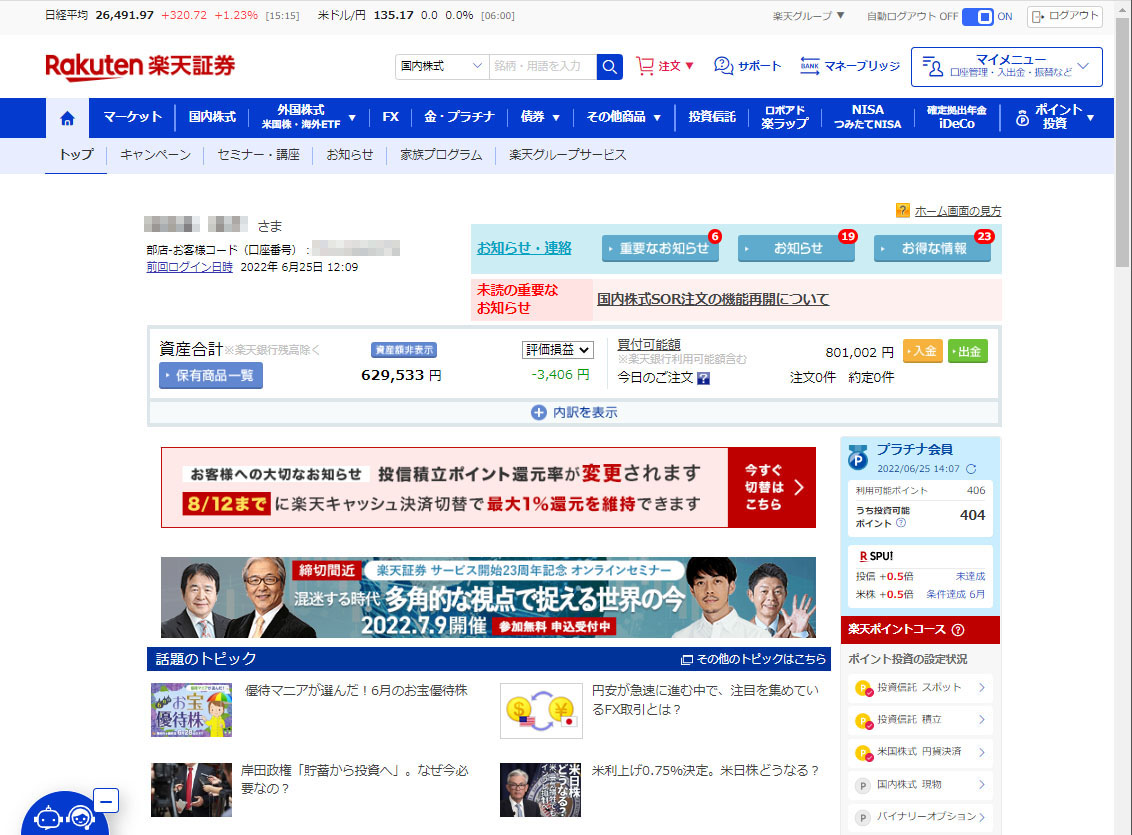1132x835 pixels.
Task: Expand 内訳を表示 breakdown section
Action: [x=574, y=412]
